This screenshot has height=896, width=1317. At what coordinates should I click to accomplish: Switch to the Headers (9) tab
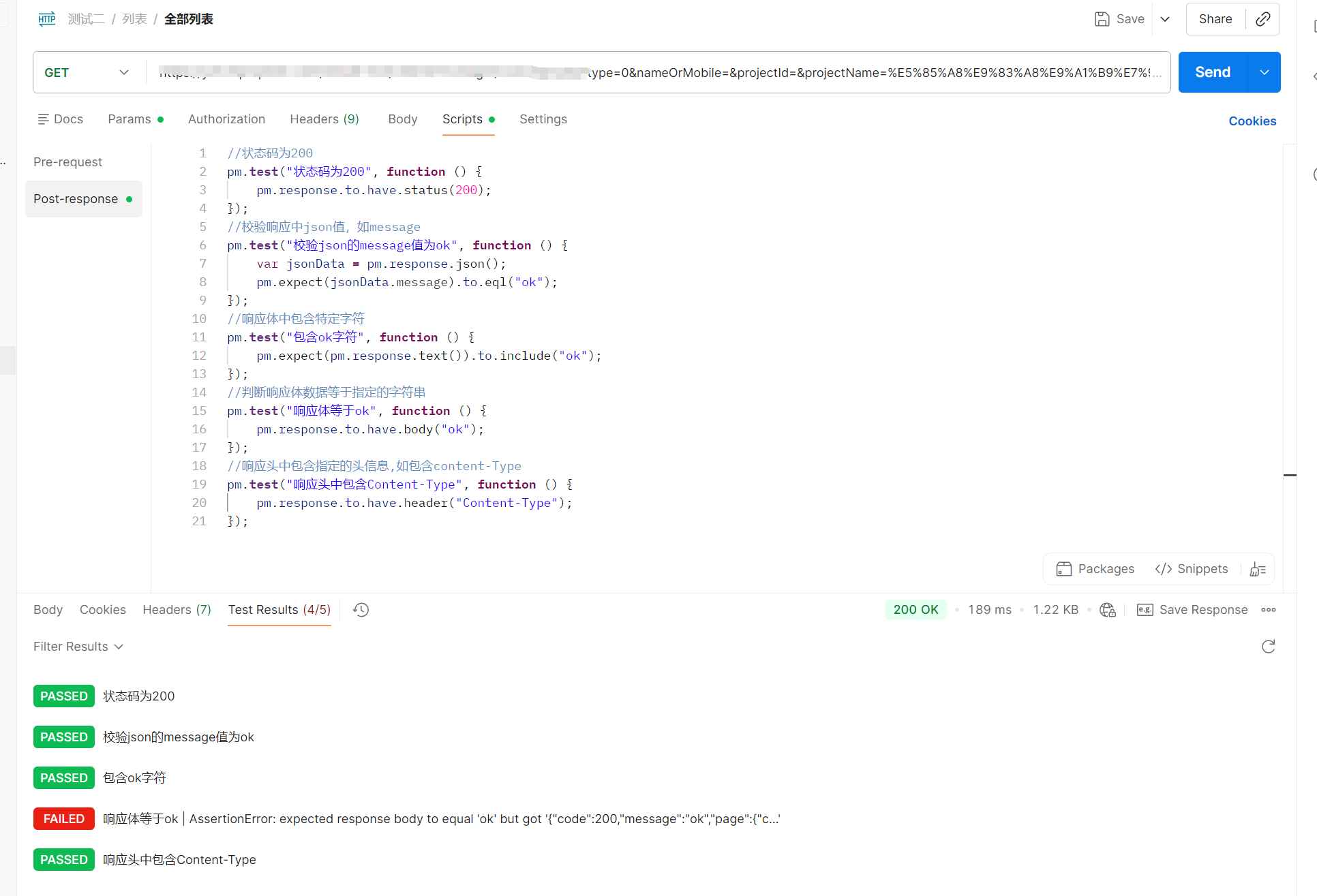click(x=324, y=119)
